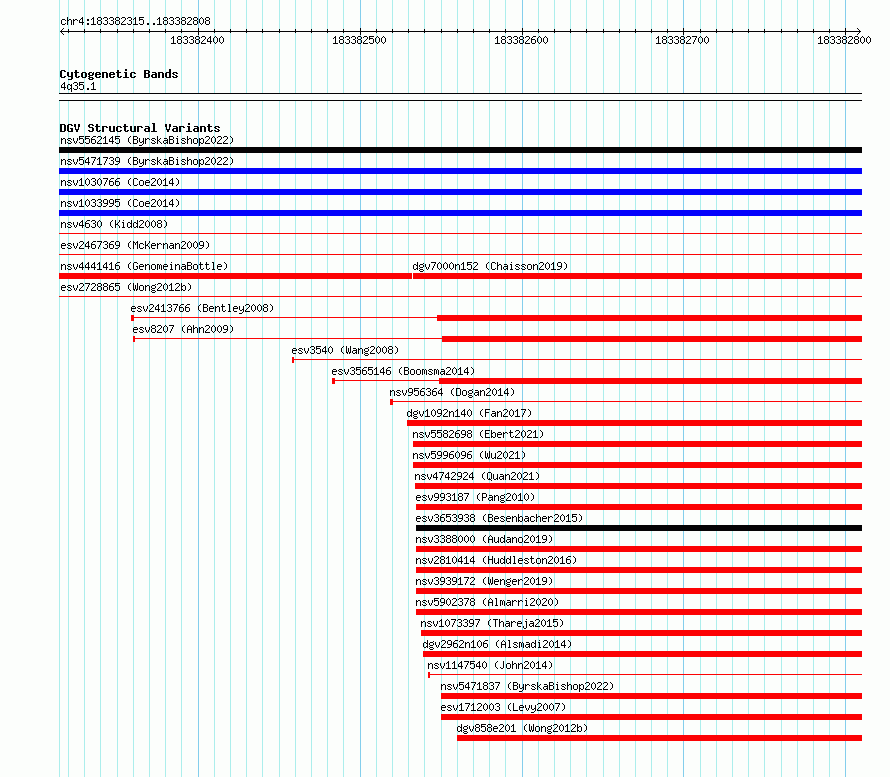Click the red dgv1092n140 variant bar
The image size is (890, 777).
[x=635, y=423]
